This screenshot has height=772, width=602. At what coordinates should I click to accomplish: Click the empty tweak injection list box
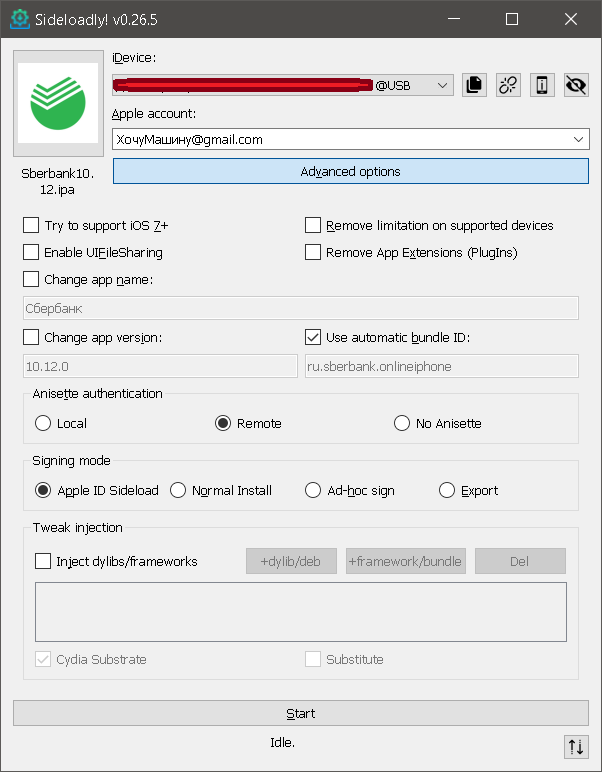[x=301, y=612]
